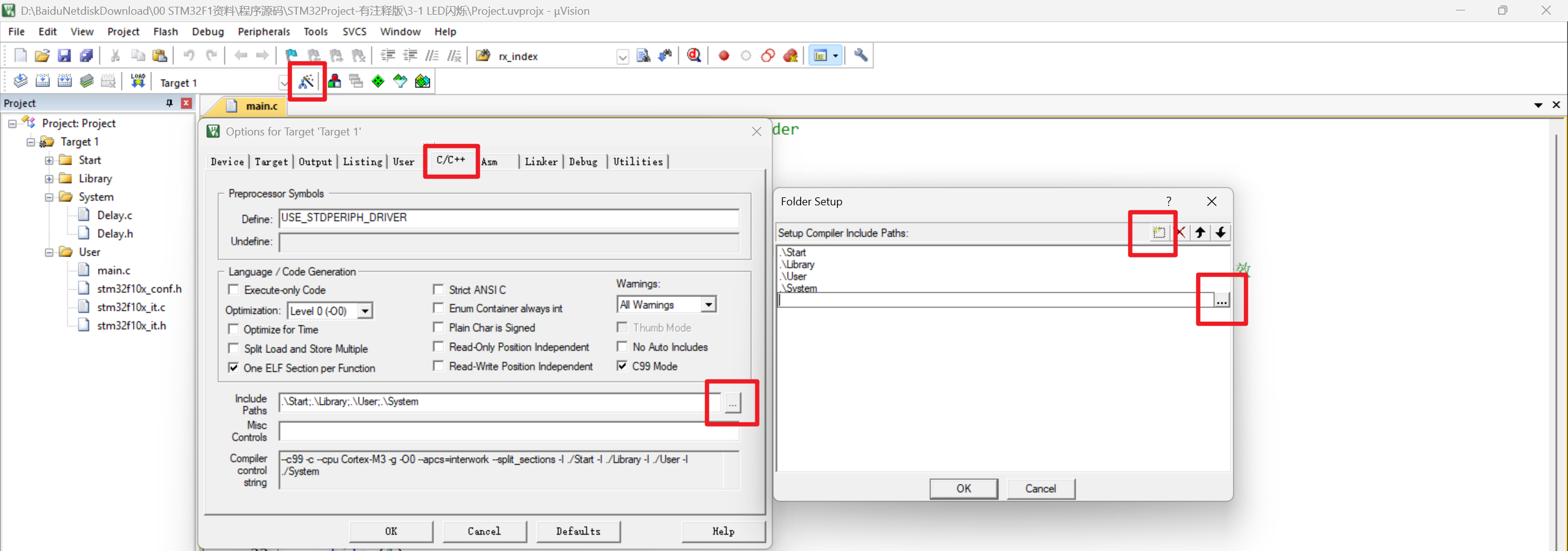Save all files icon

point(86,56)
